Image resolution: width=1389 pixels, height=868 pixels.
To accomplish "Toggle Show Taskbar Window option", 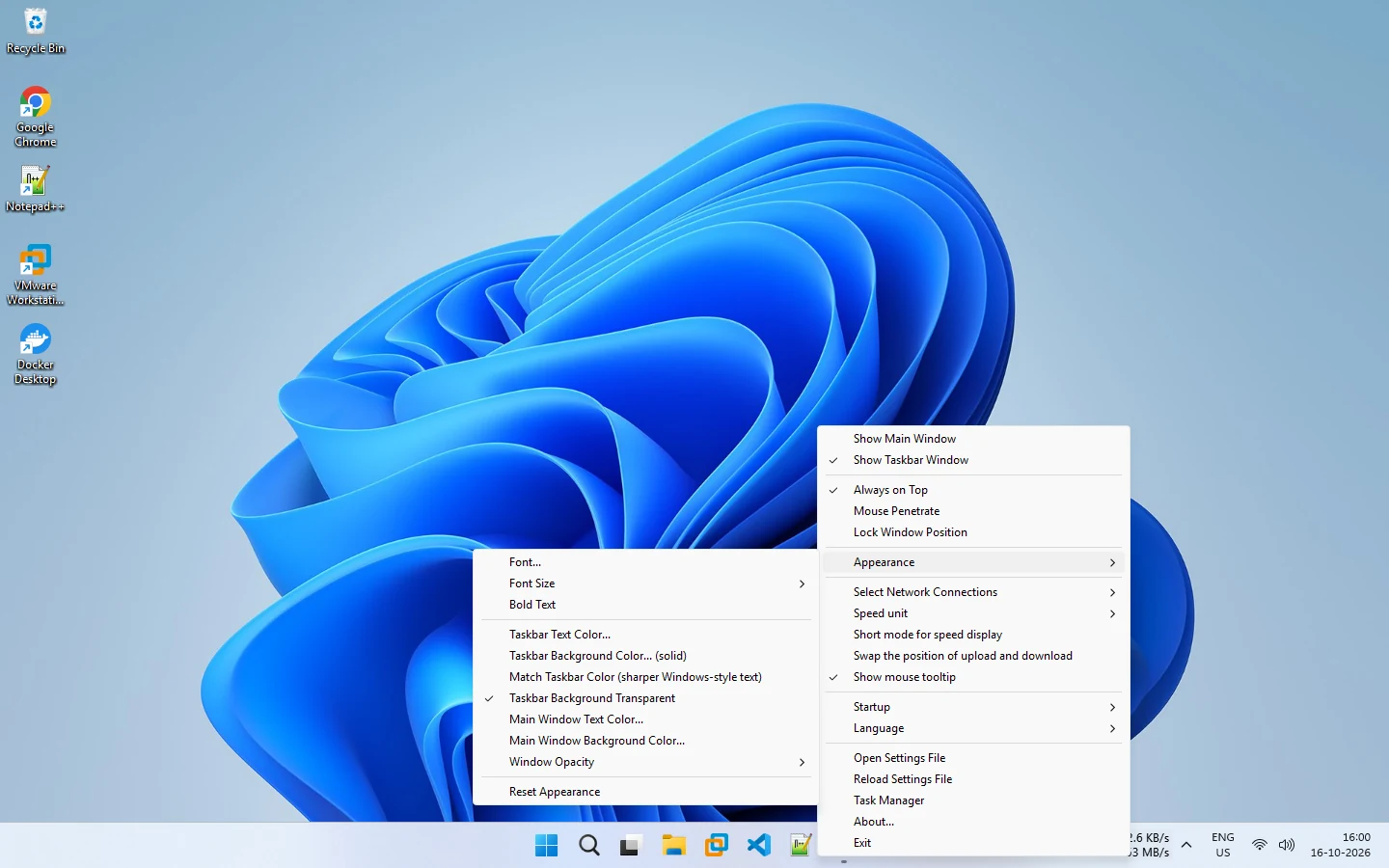I will point(973,460).
